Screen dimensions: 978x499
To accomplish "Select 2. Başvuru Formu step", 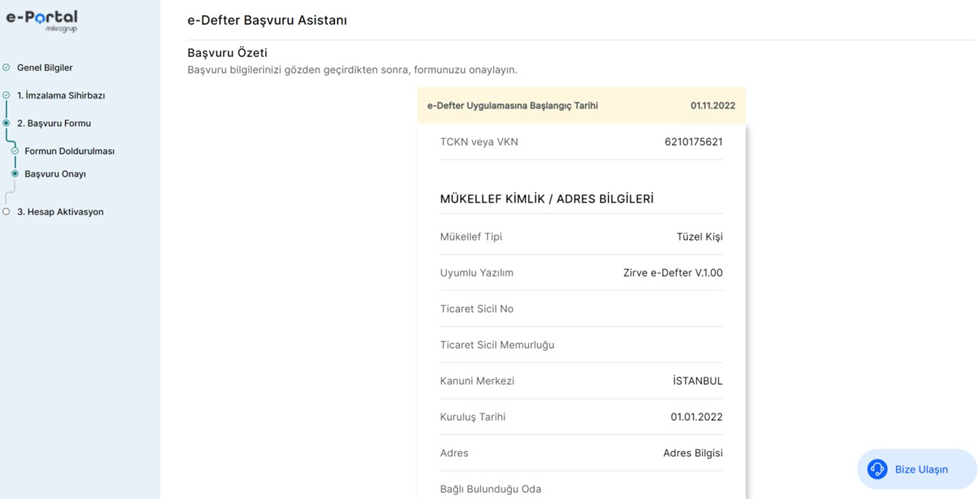I will coord(54,124).
